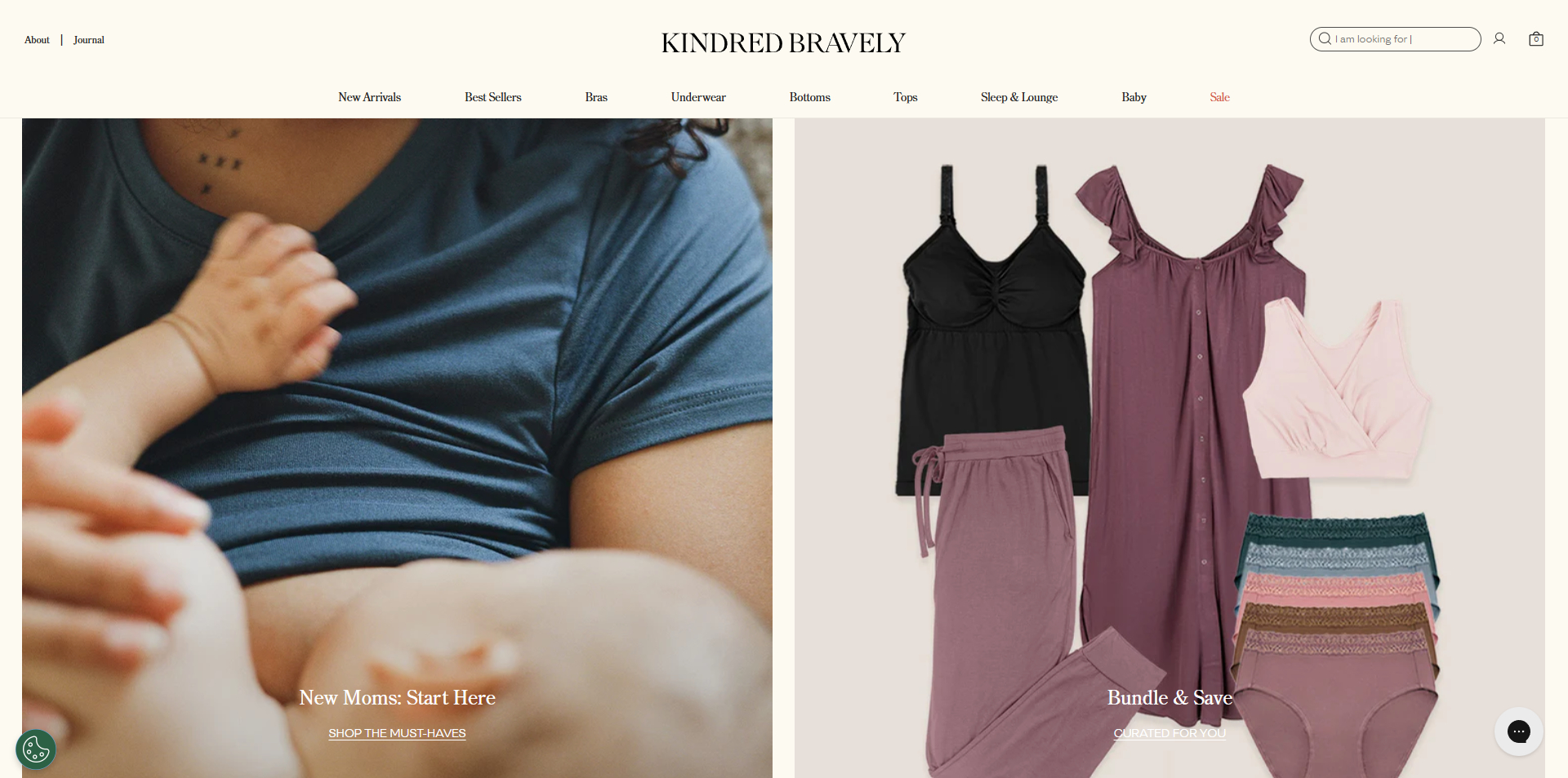Focus the 'I am looking for' search field
Image resolution: width=1568 pixels, height=778 pixels.
[x=1395, y=39]
